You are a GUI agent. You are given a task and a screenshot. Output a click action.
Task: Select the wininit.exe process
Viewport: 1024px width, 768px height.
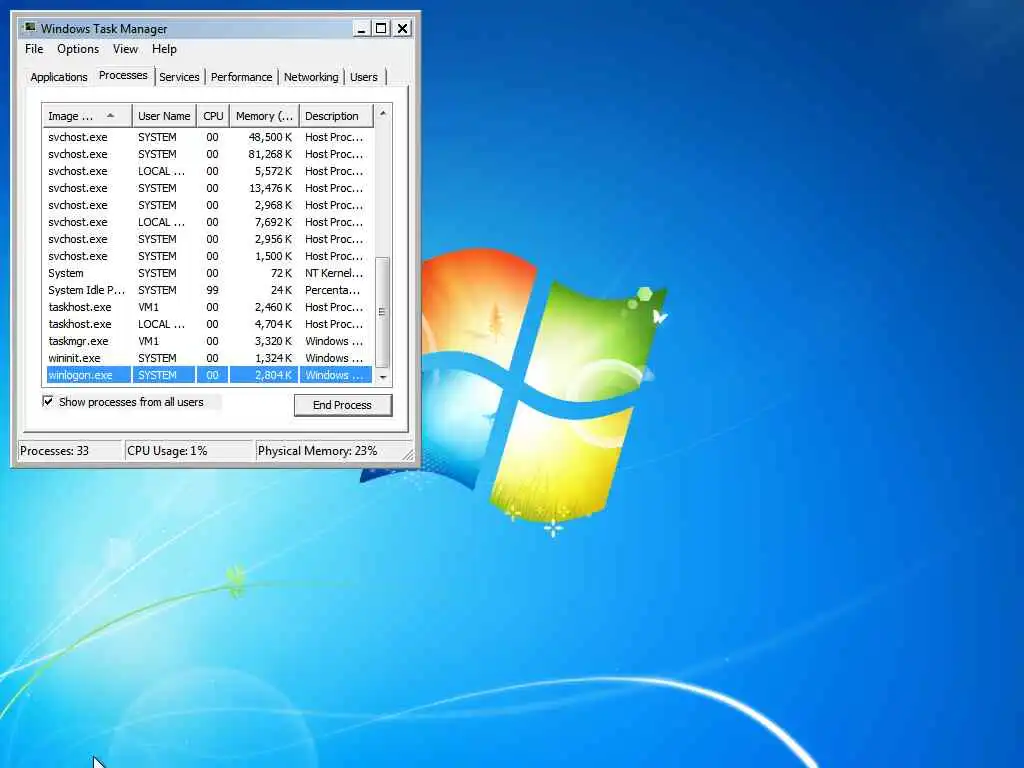[x=209, y=358]
